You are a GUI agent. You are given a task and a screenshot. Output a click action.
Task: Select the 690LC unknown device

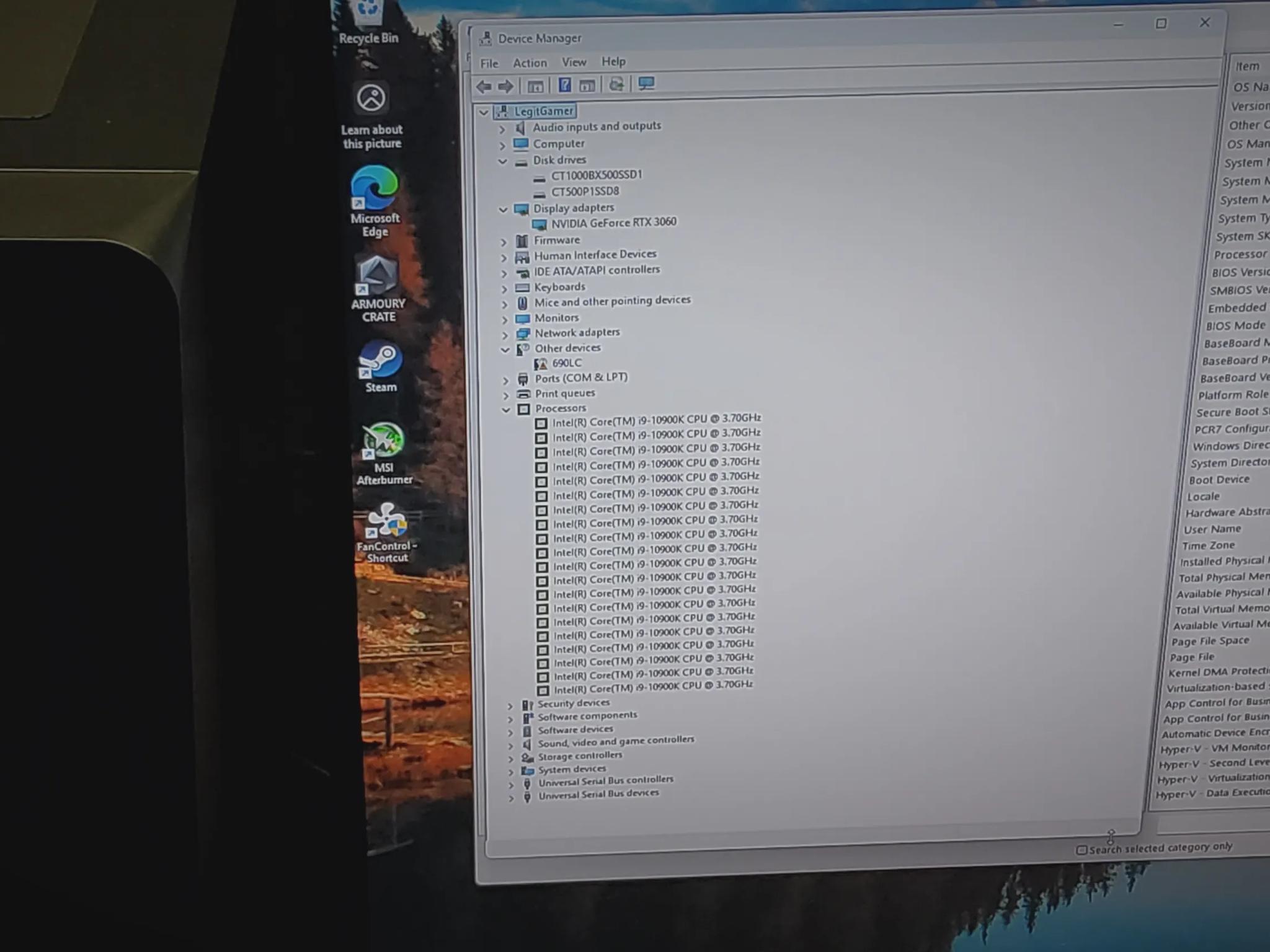pyautogui.click(x=567, y=363)
